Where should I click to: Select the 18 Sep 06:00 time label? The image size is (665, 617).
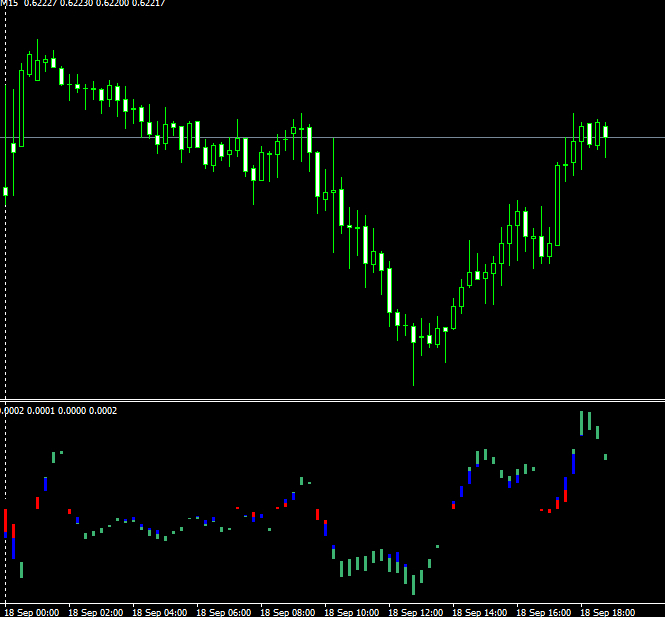(224, 611)
